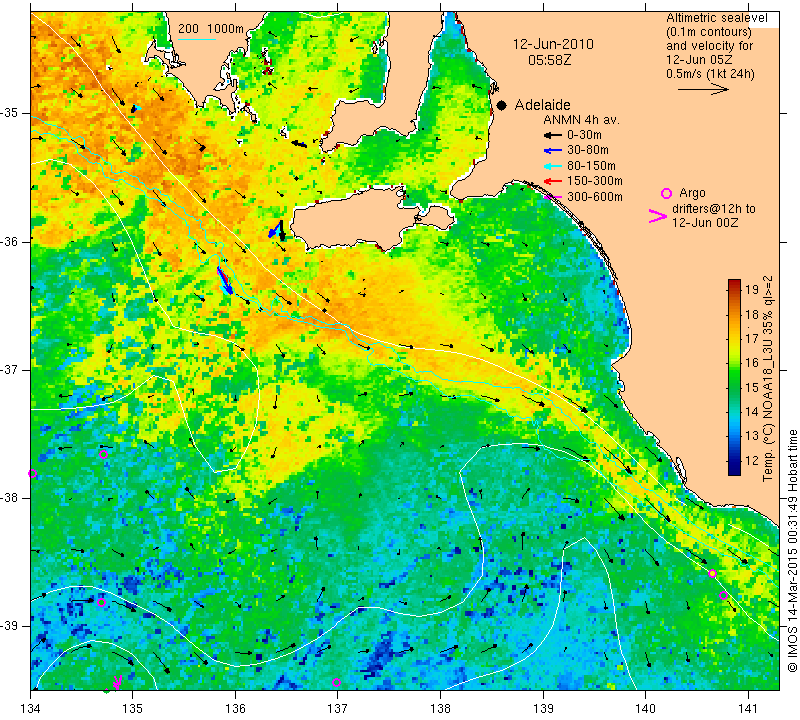Click the '30-80m' depth label
800x720 pixels.
click(588, 151)
